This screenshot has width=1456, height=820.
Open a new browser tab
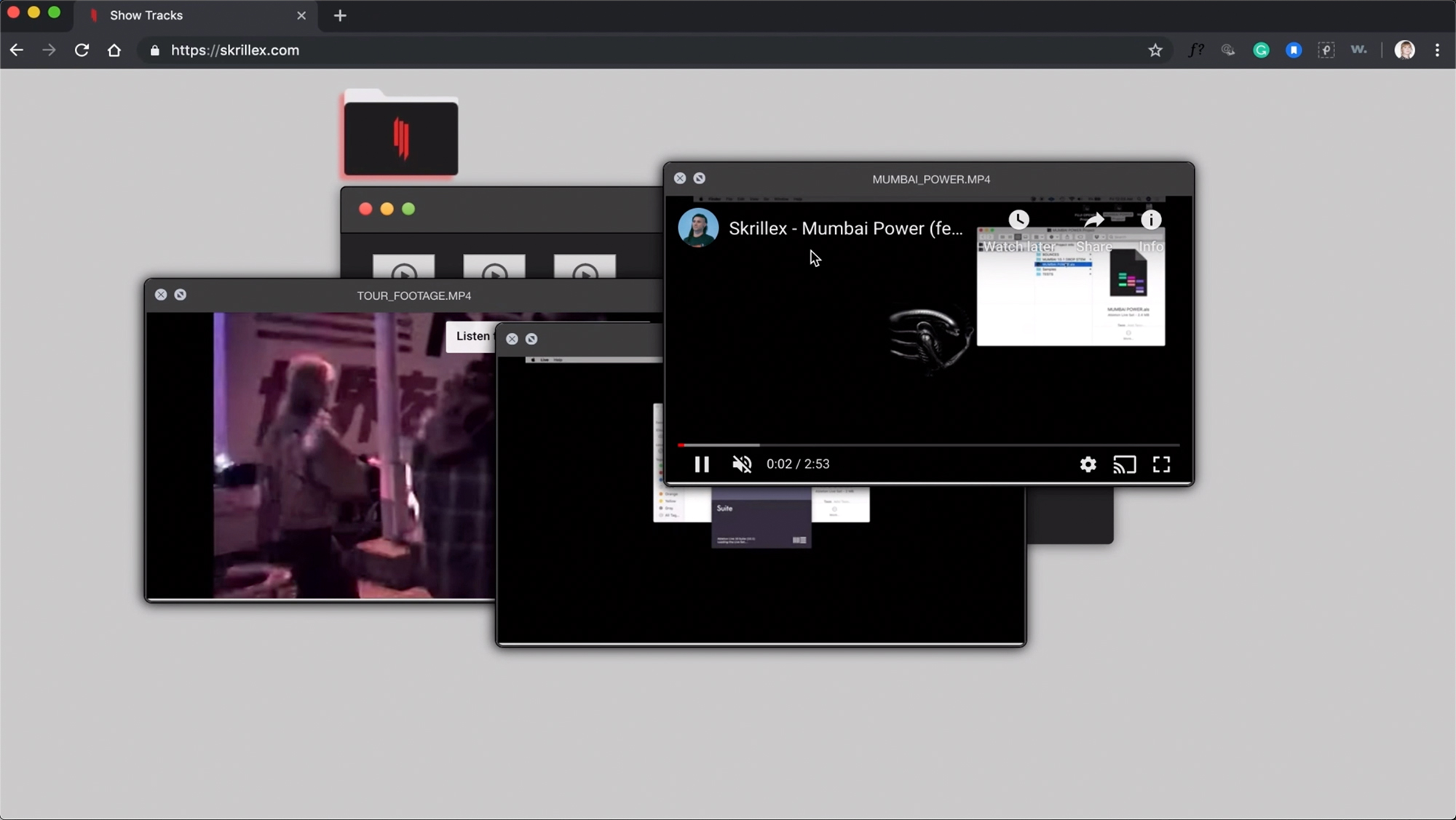click(340, 15)
